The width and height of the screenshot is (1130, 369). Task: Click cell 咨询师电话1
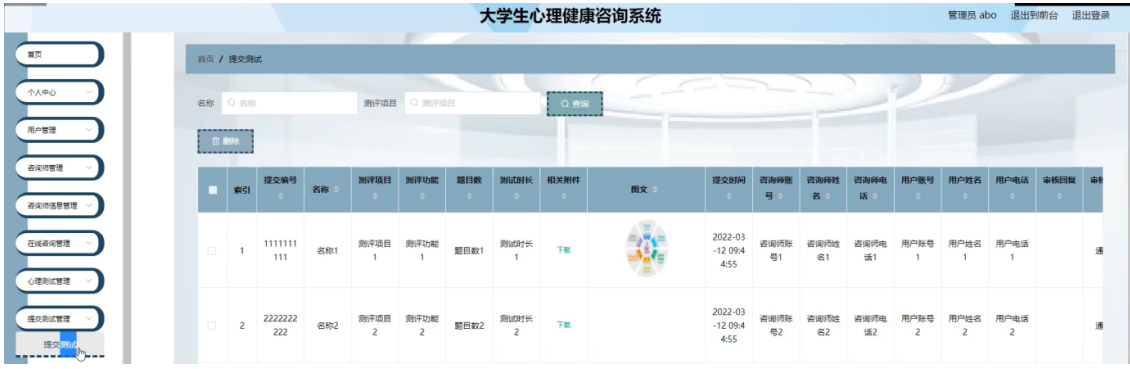(x=871, y=251)
